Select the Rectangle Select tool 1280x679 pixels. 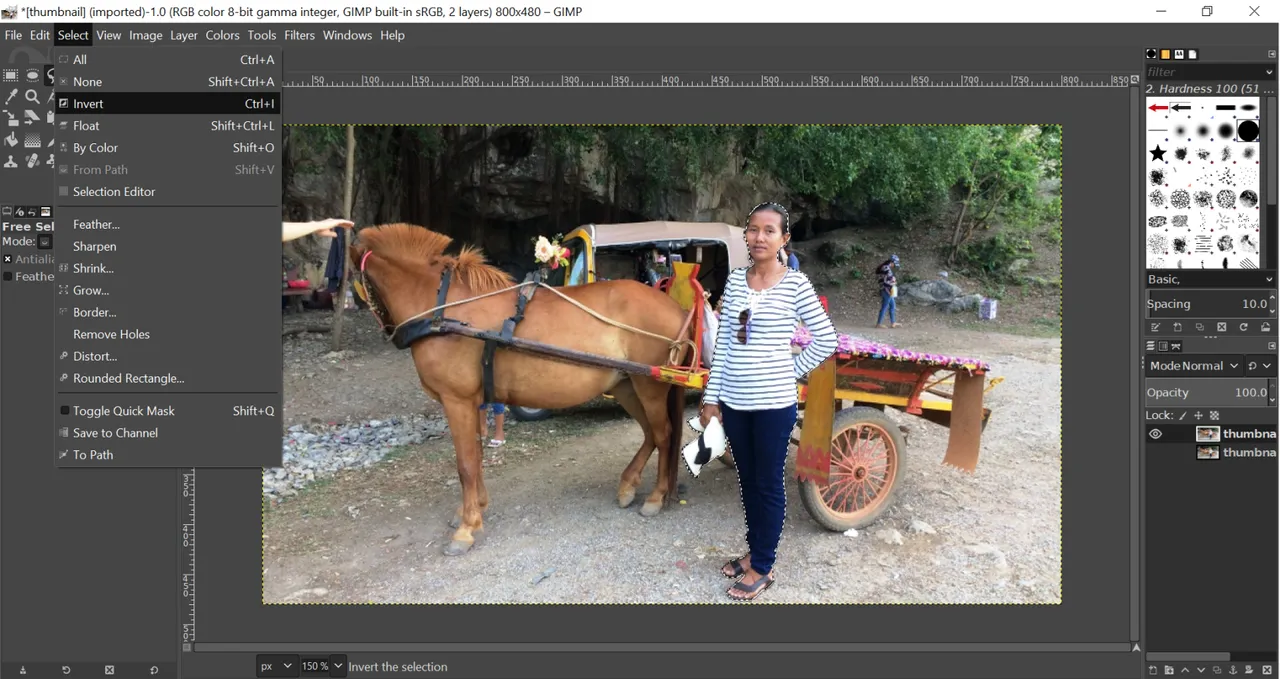[x=11, y=75]
